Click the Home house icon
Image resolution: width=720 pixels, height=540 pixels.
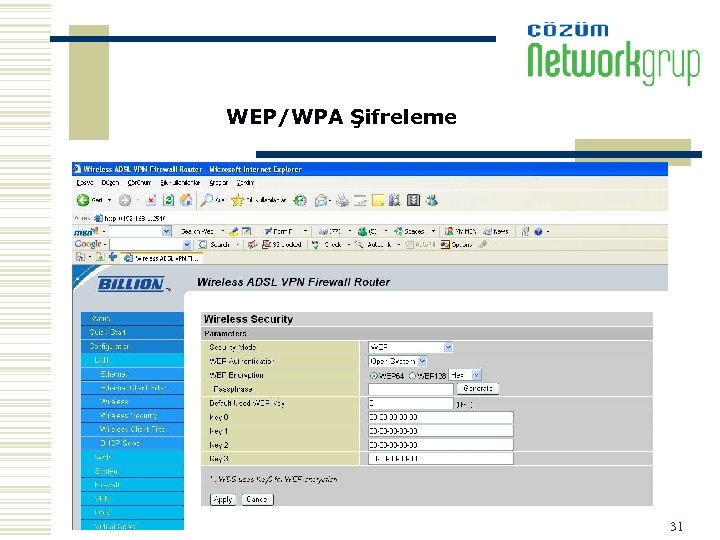[x=186, y=200]
